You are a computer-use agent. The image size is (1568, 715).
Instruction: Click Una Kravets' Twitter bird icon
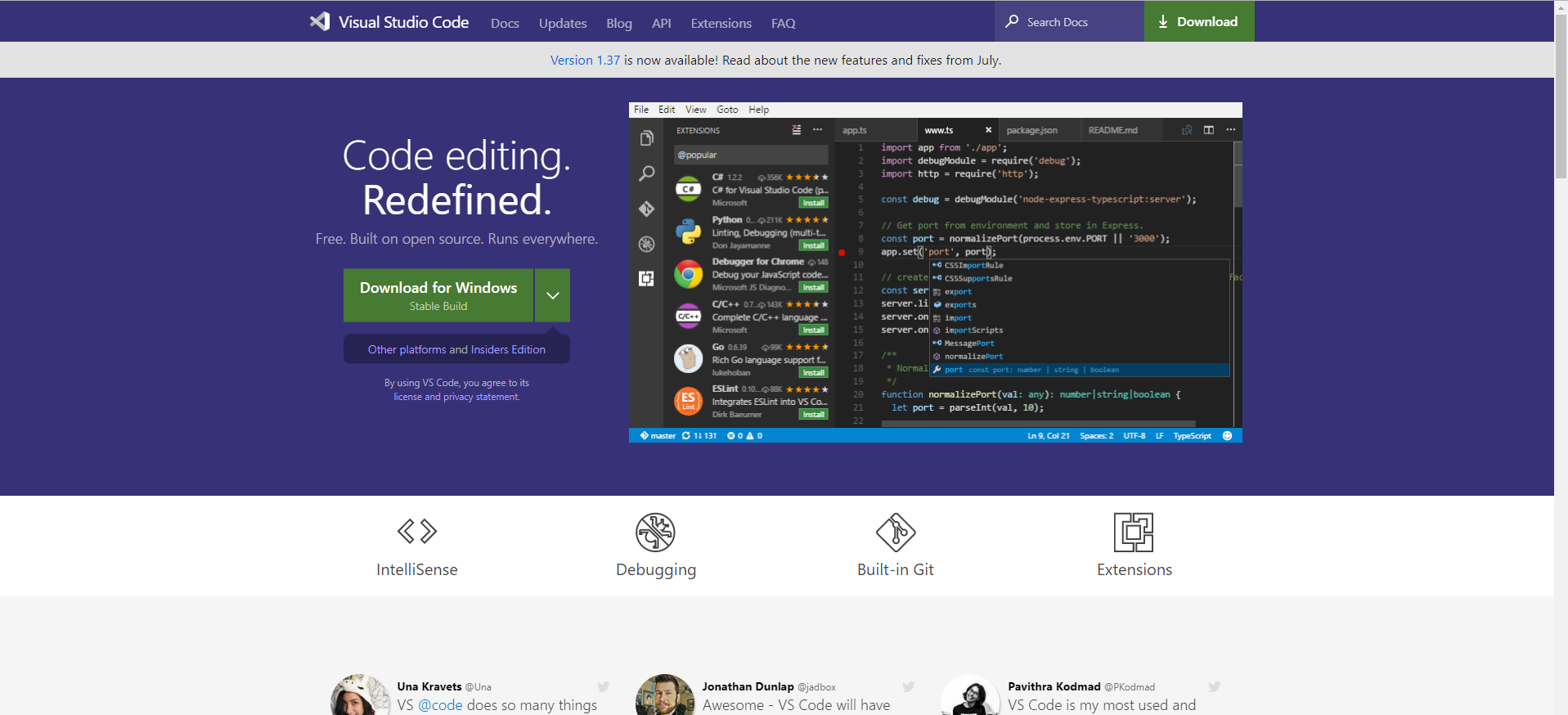click(x=604, y=686)
